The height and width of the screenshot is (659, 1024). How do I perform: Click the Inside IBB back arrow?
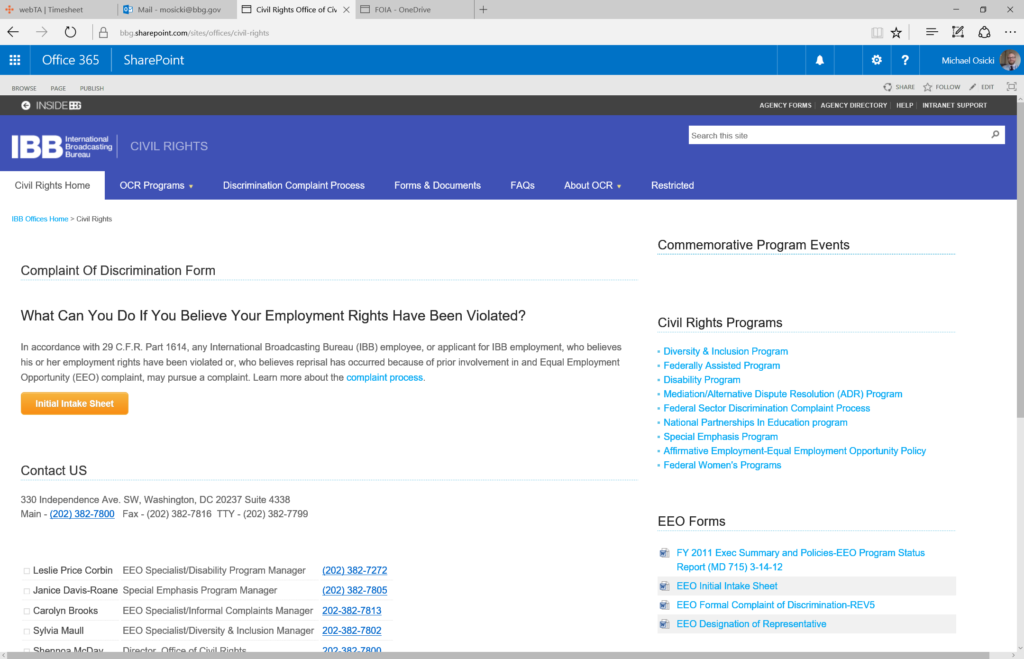coord(26,105)
